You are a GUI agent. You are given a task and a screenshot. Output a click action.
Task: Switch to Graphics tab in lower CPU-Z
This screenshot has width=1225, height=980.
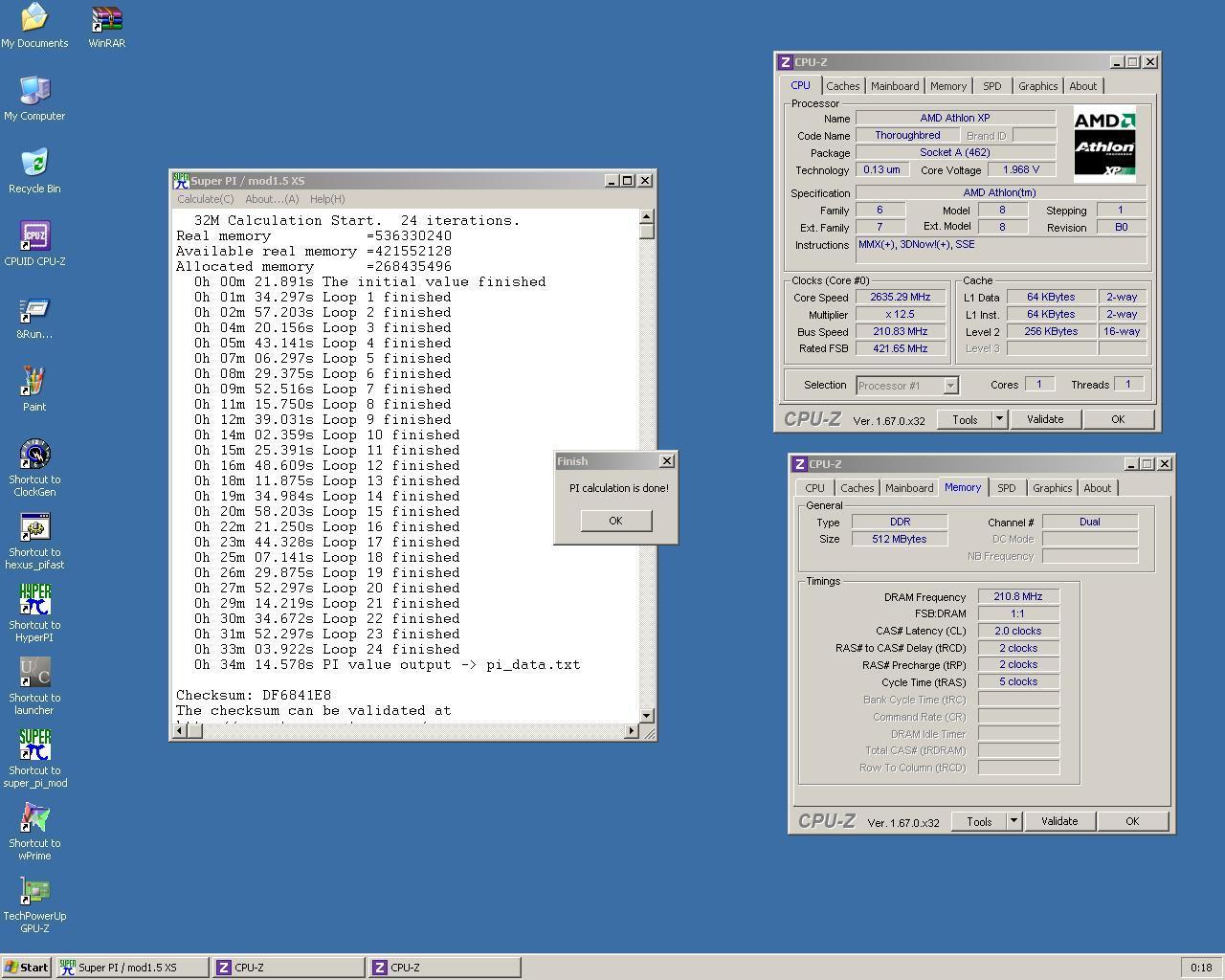1053,488
